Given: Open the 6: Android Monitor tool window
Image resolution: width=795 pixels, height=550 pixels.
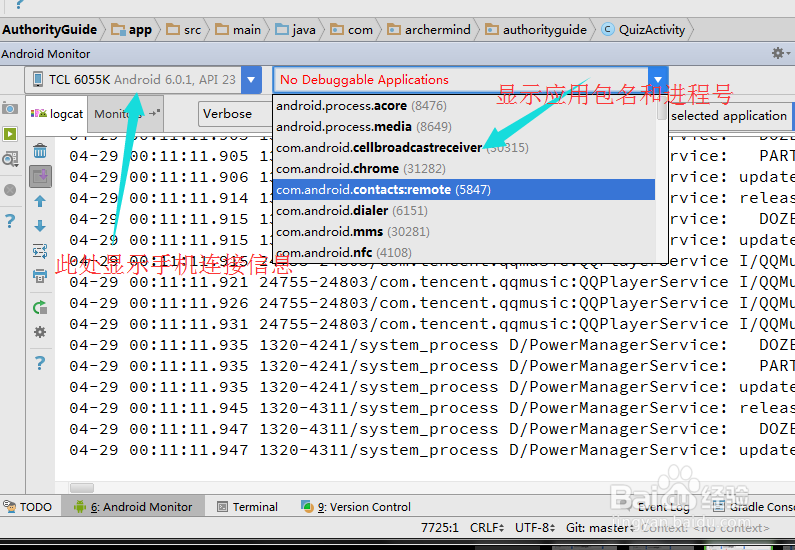Looking at the screenshot, I should tap(133, 506).
